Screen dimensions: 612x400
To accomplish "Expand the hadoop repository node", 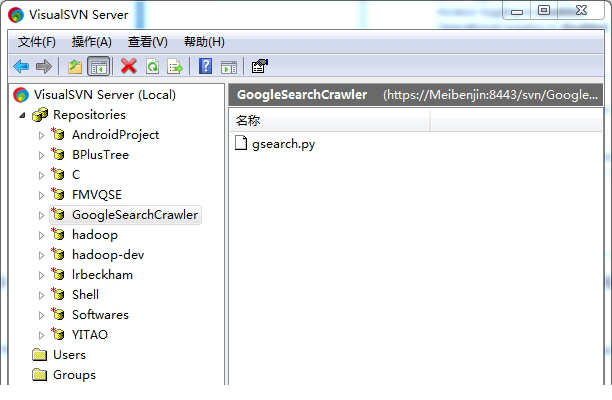I will click(41, 235).
